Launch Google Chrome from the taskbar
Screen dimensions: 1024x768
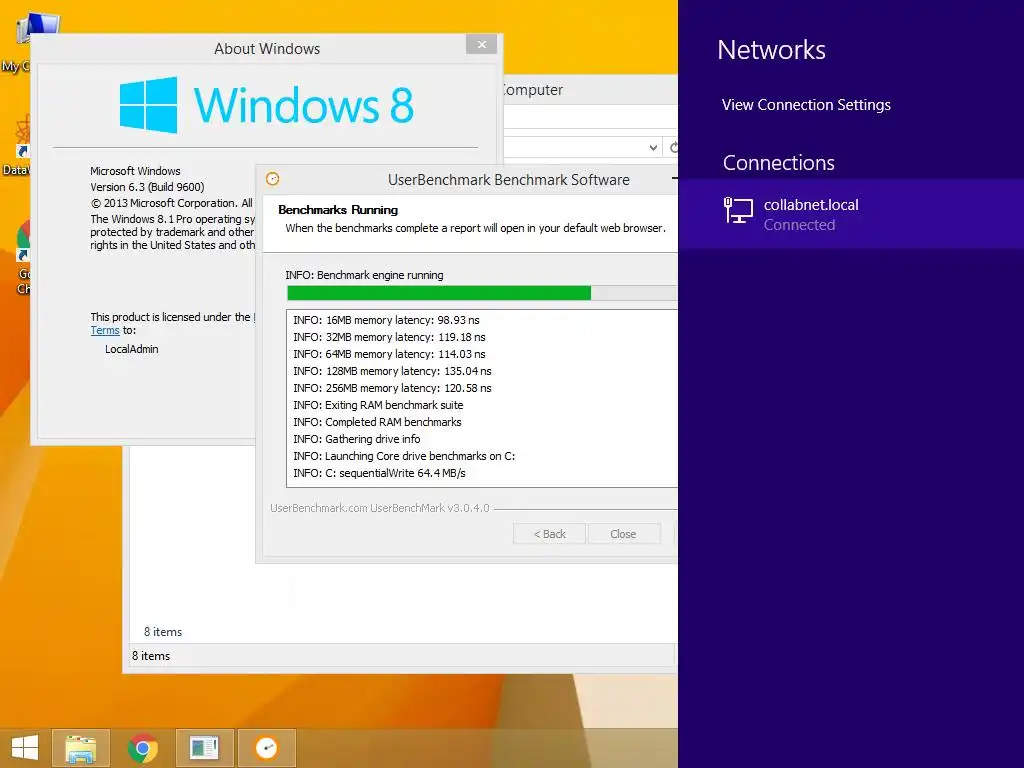click(142, 748)
